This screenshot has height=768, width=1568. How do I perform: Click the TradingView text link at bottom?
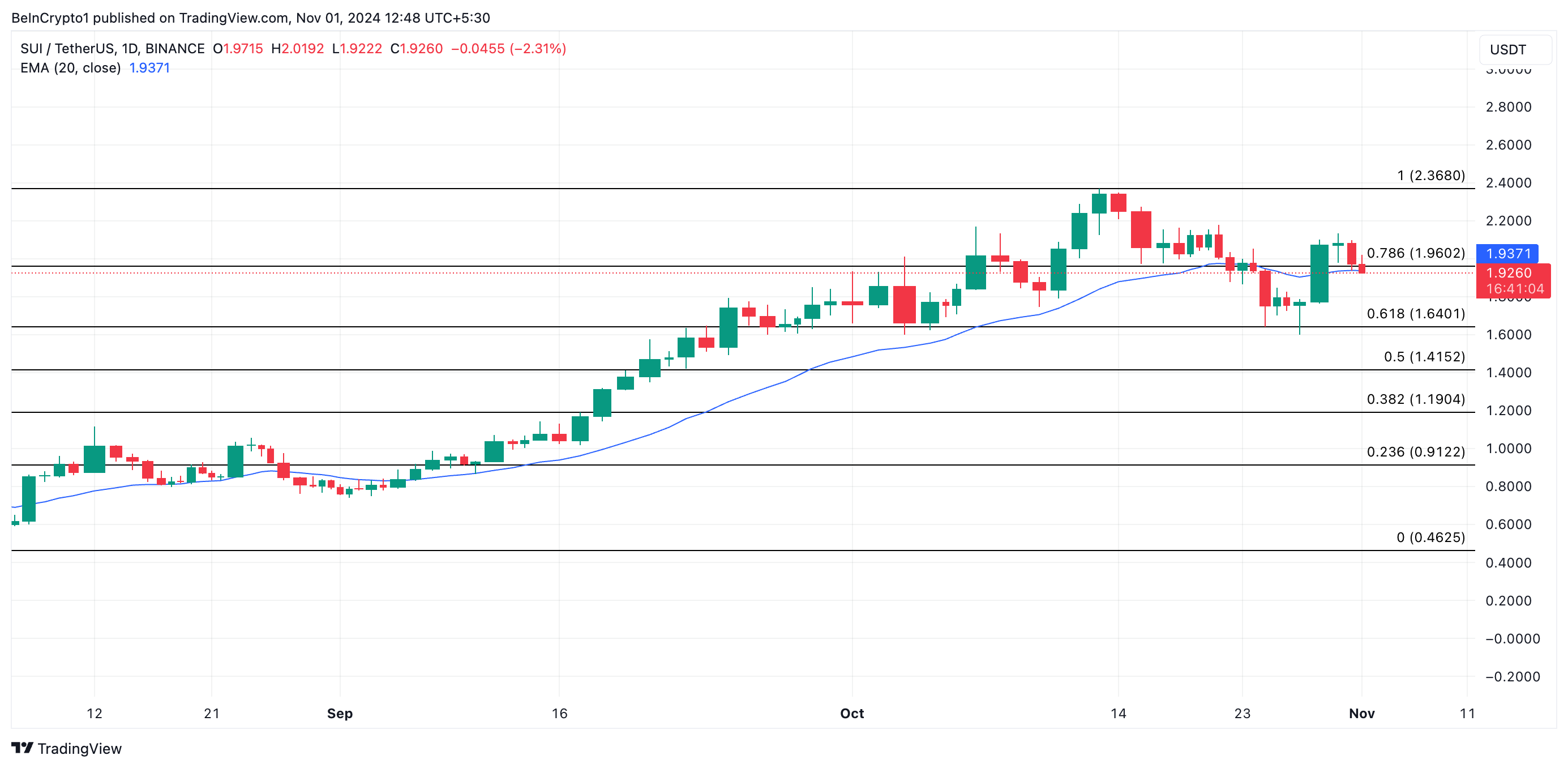79,749
